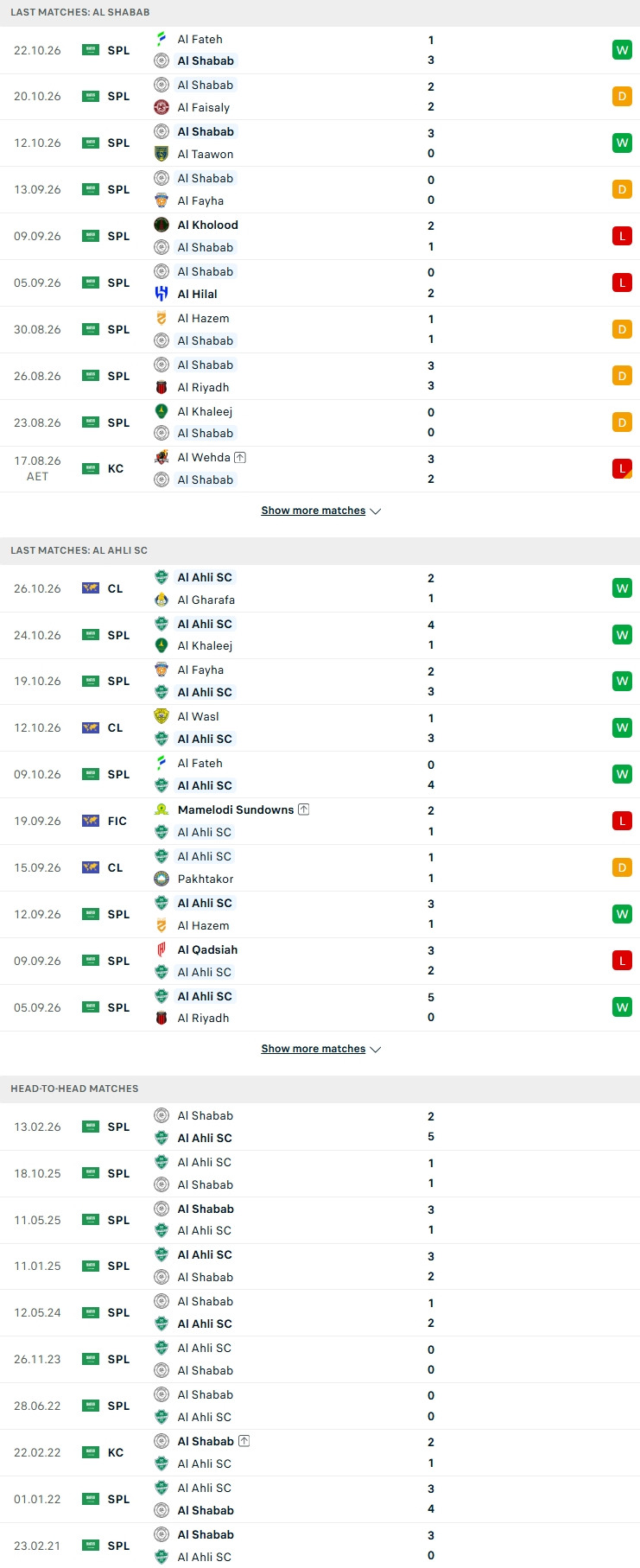Screen dimensions: 640x1568
Task: Click draw badge of 15.09.26 Pakhtakor match
Action: (622, 867)
